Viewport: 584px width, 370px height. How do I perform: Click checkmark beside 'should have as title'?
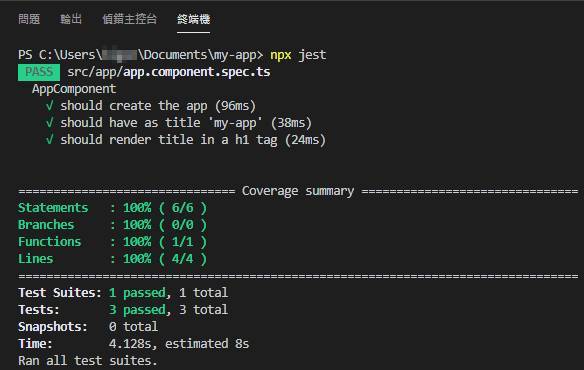point(50,123)
